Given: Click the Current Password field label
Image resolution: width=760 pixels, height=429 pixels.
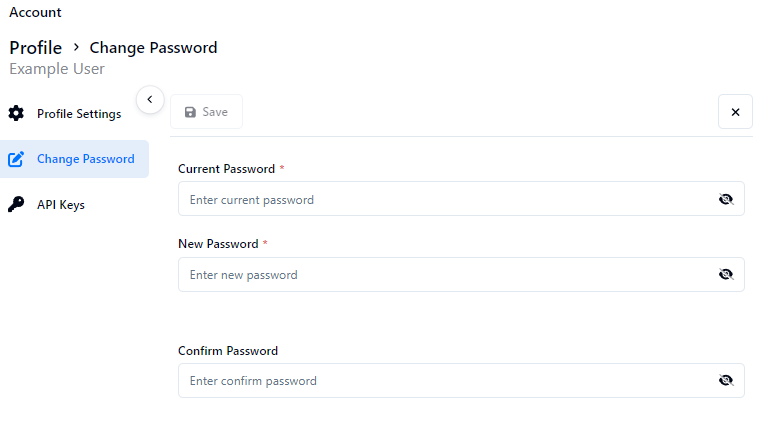Looking at the screenshot, I should coord(227,168).
